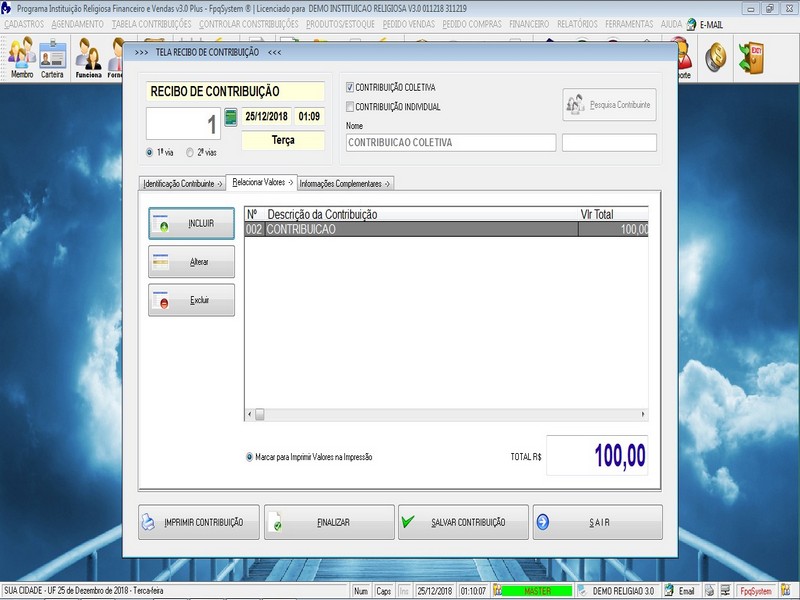Switch to Informações Complementares tab

[x=345, y=184]
